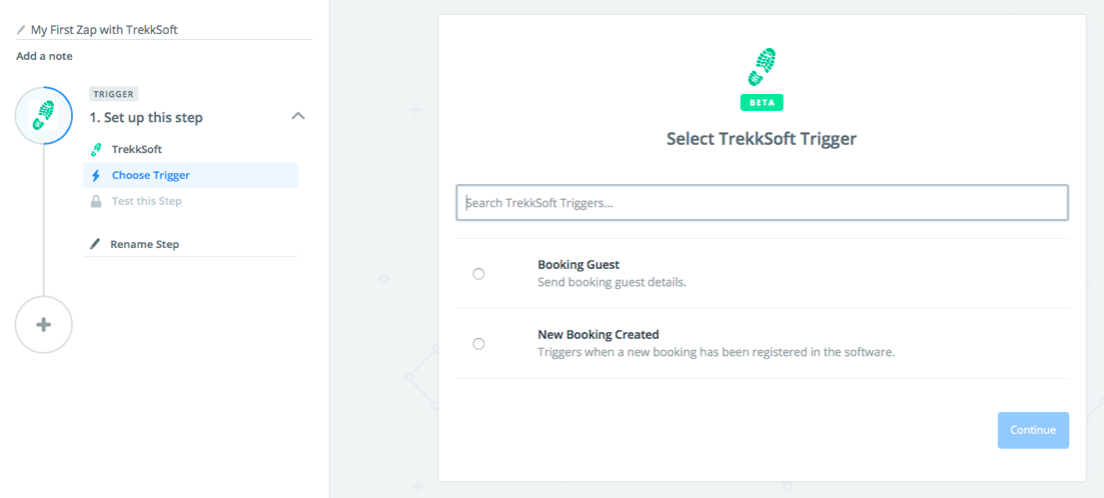Click Add a note link
1104x498 pixels.
click(44, 56)
